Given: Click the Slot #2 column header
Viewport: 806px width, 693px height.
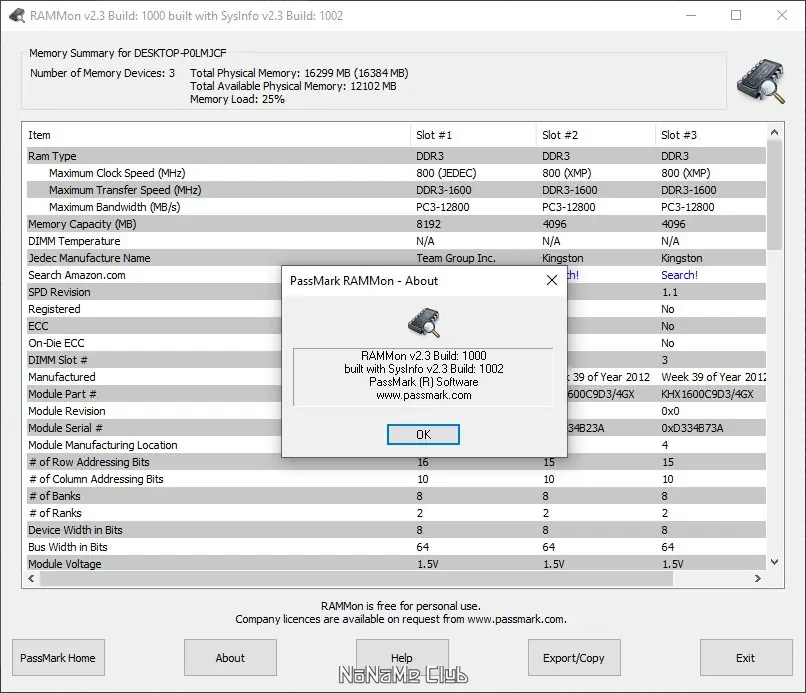Looking at the screenshot, I should coord(596,135).
